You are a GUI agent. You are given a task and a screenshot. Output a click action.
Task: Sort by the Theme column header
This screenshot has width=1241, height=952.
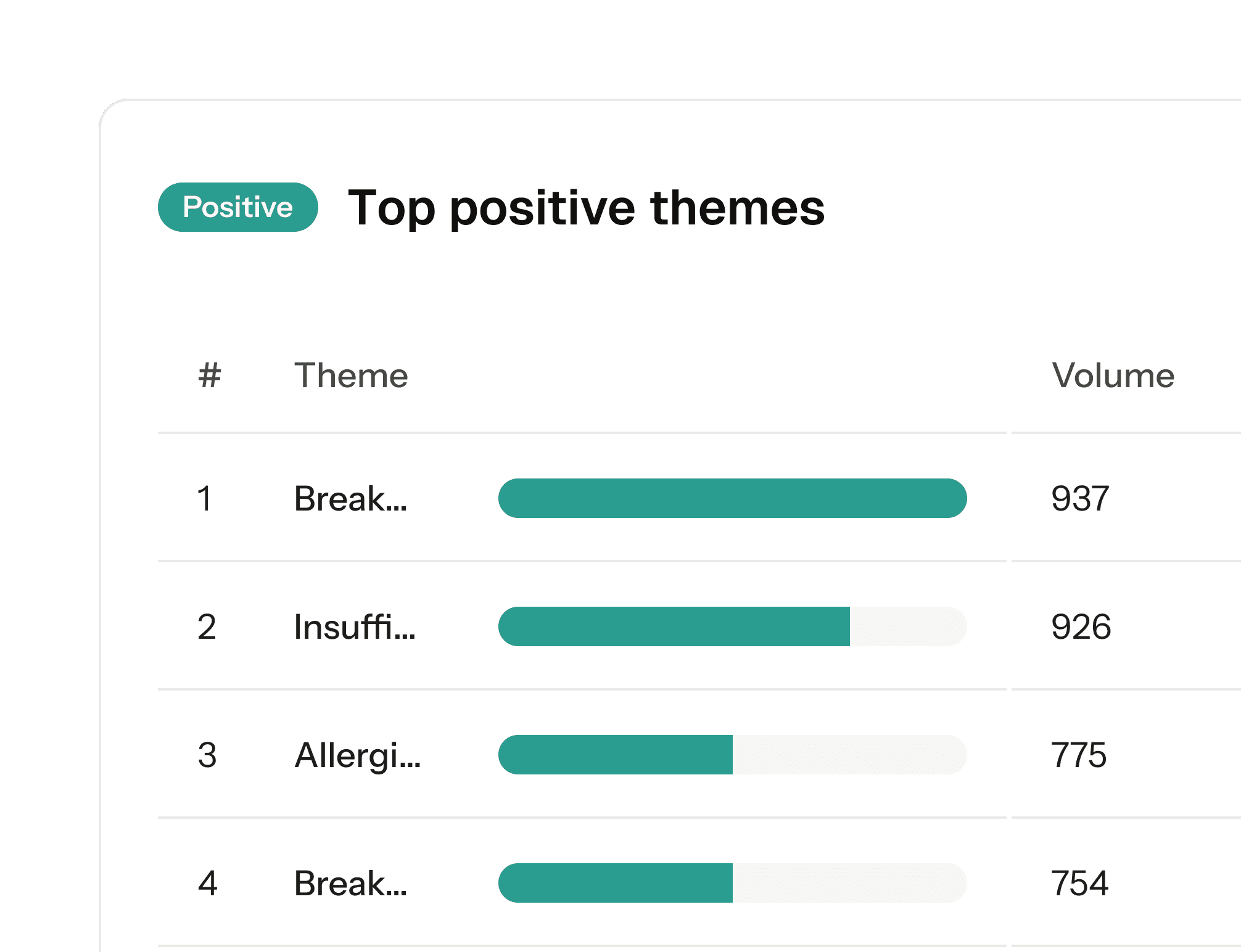[351, 375]
